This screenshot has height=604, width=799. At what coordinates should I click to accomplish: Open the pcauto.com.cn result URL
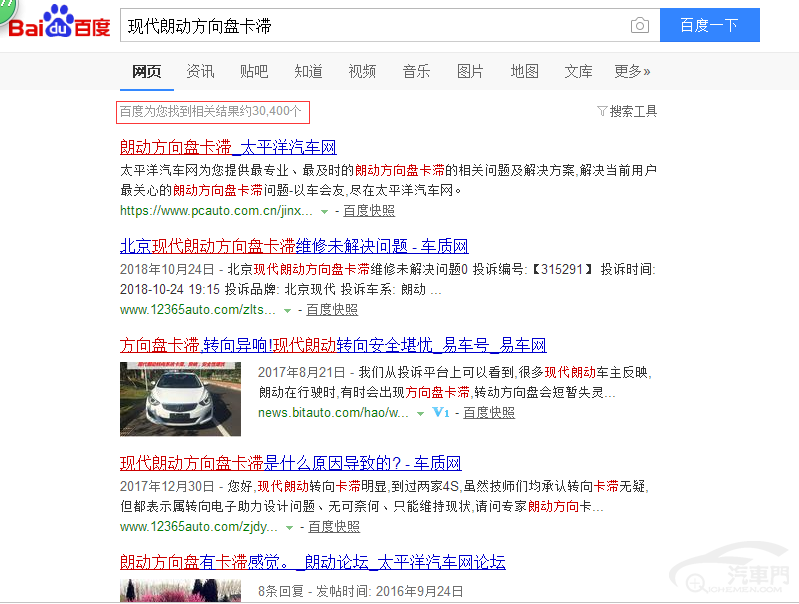(216, 211)
